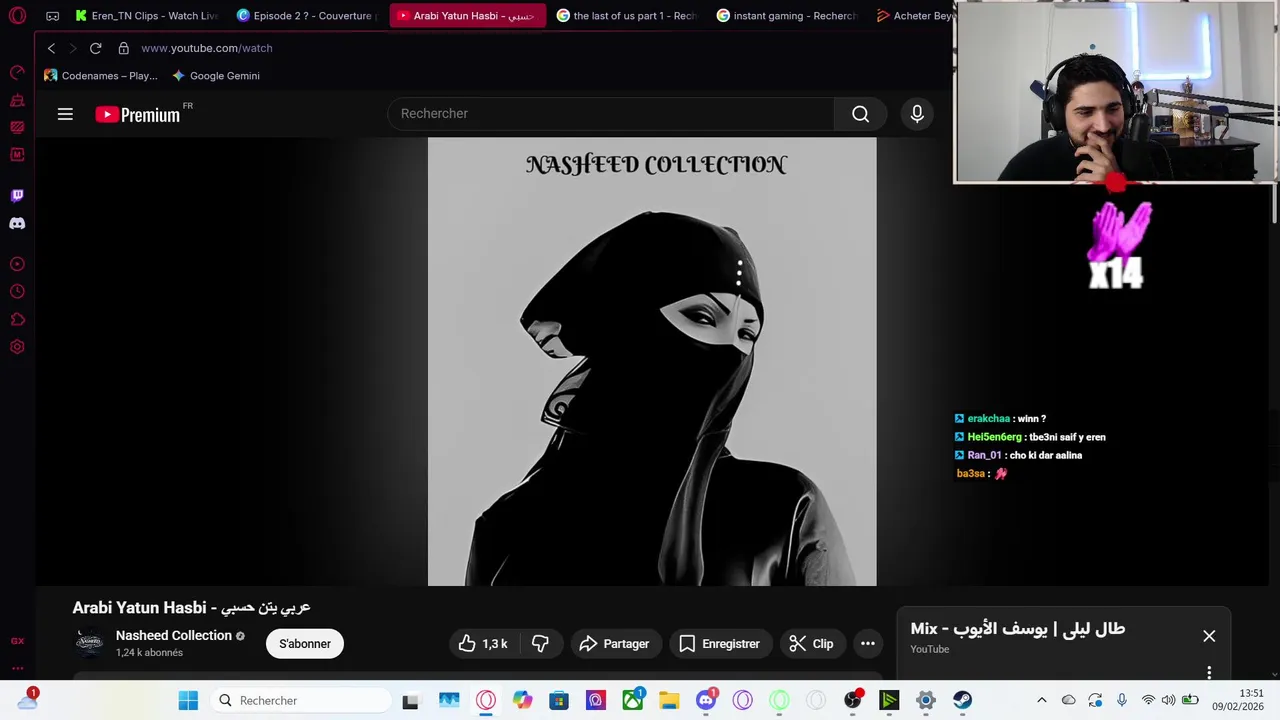
Task: Click the Clip scissors button
Action: pos(811,644)
